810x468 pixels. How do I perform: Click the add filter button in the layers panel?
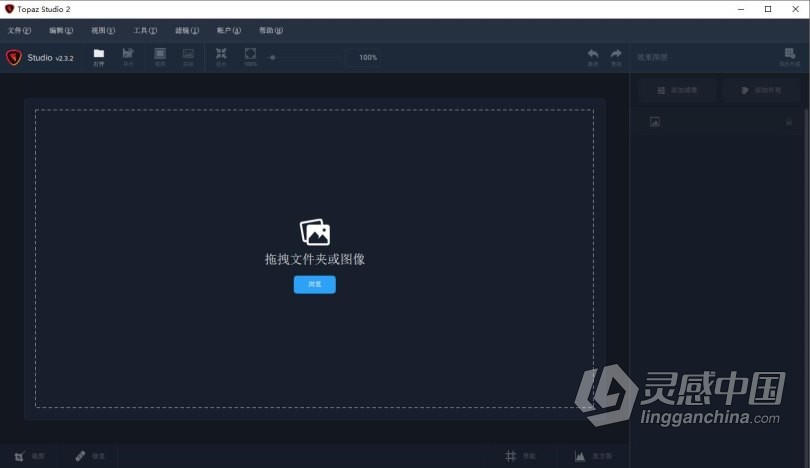[677, 90]
